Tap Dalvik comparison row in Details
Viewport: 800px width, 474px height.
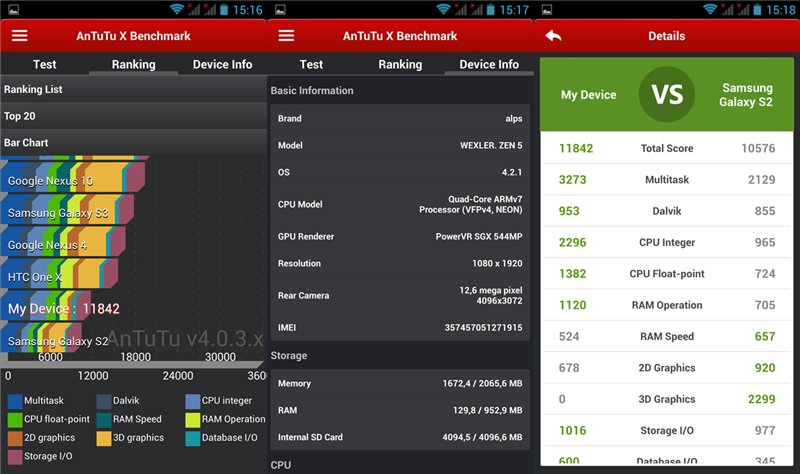pyautogui.click(x=667, y=211)
